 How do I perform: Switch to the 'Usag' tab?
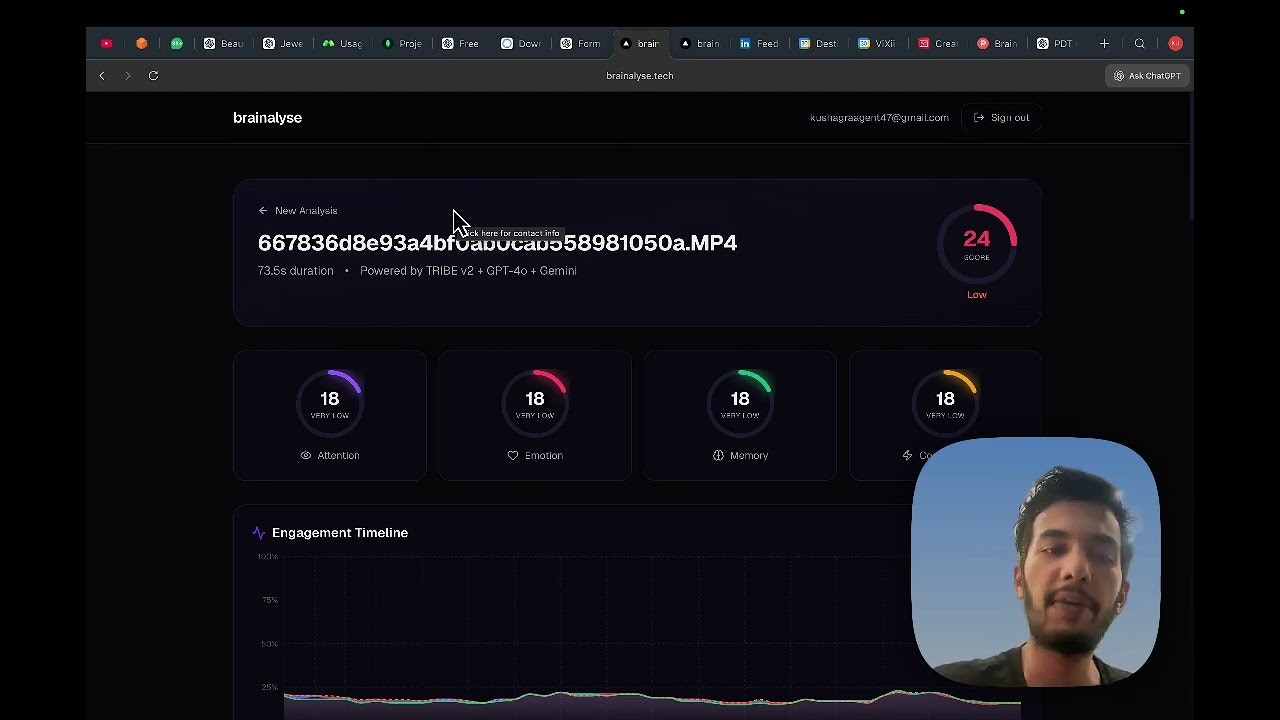[x=343, y=43]
